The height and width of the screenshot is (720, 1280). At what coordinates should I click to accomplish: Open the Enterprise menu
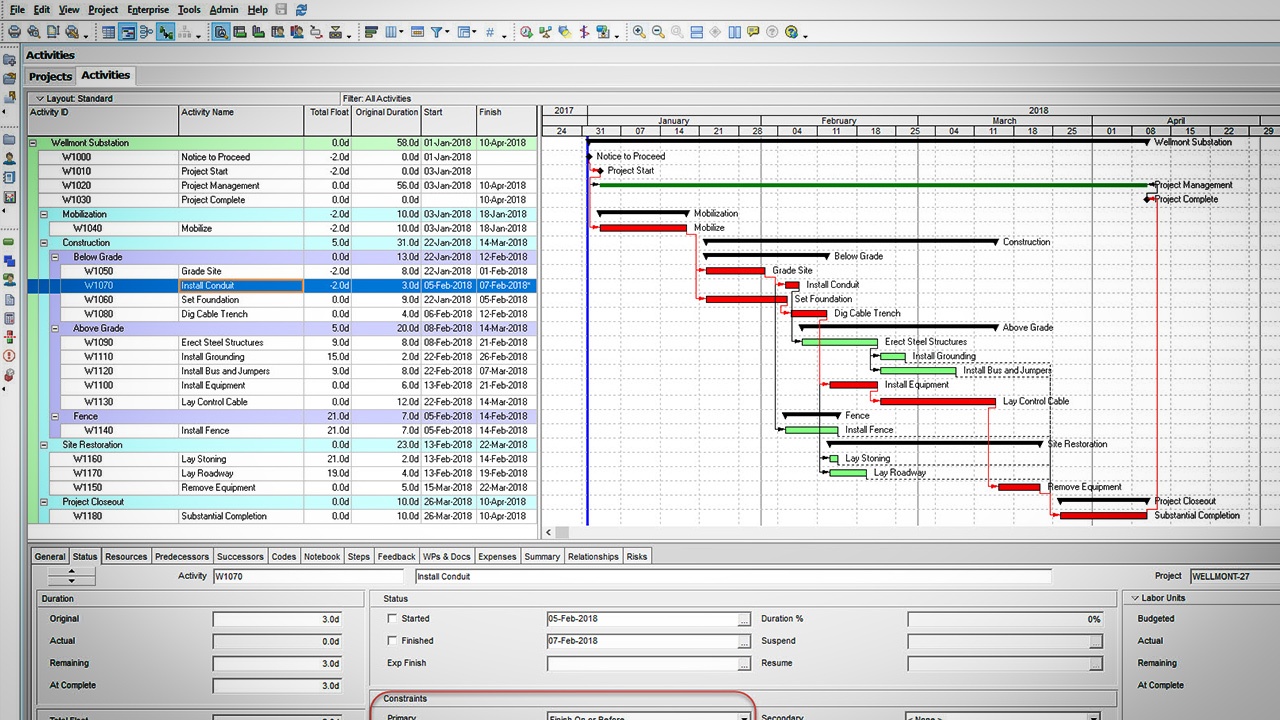[x=148, y=9]
